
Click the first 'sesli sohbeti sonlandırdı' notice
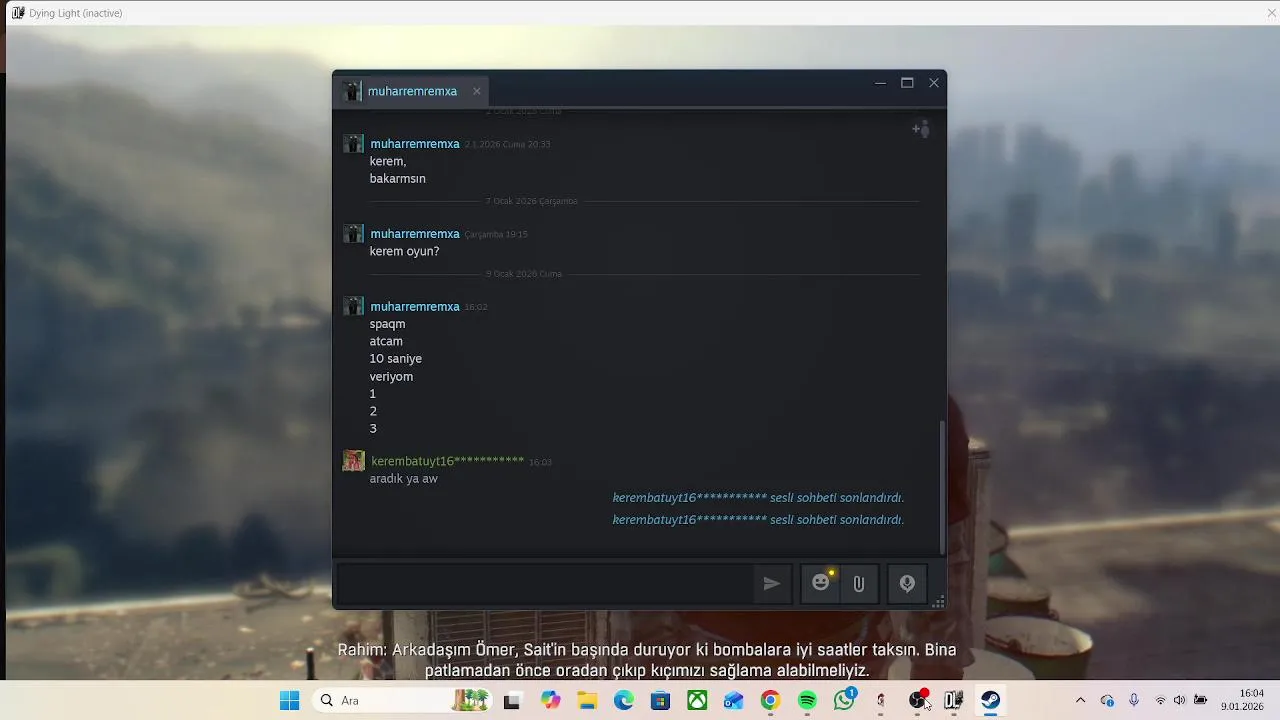(x=758, y=498)
